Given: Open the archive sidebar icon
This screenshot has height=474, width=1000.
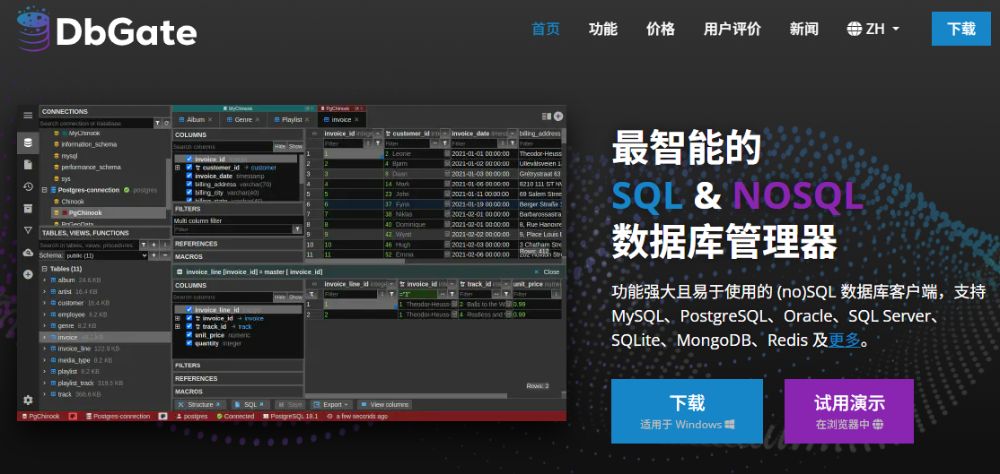Looking at the screenshot, I should tap(28, 209).
